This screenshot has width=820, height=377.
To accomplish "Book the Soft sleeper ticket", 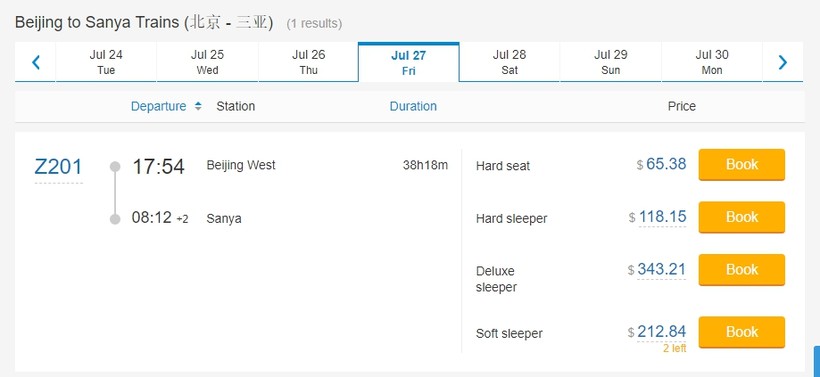I will coord(742,332).
